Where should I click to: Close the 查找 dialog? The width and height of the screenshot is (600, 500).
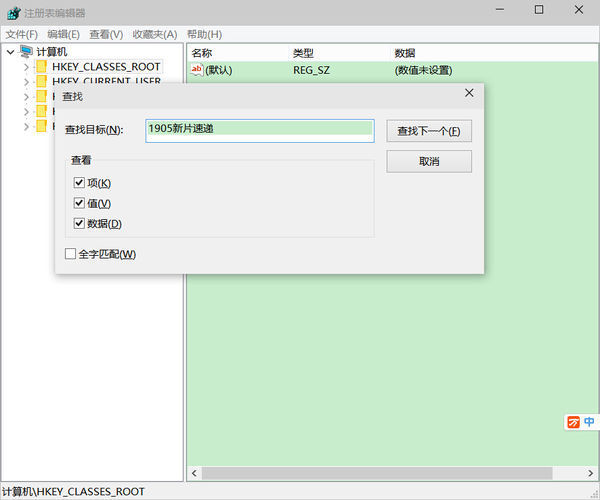[x=469, y=93]
